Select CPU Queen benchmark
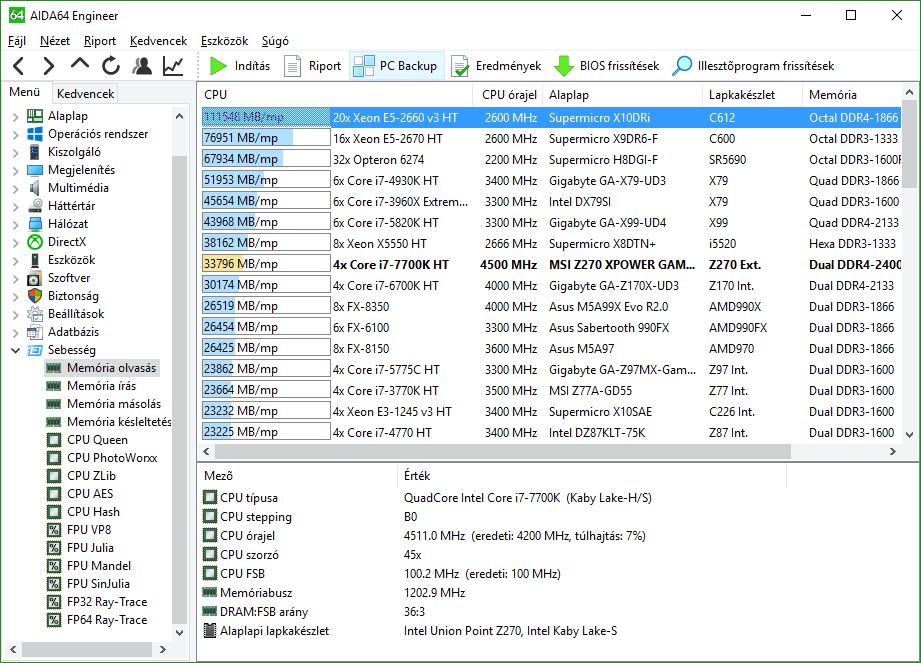921x663 pixels. 97,440
